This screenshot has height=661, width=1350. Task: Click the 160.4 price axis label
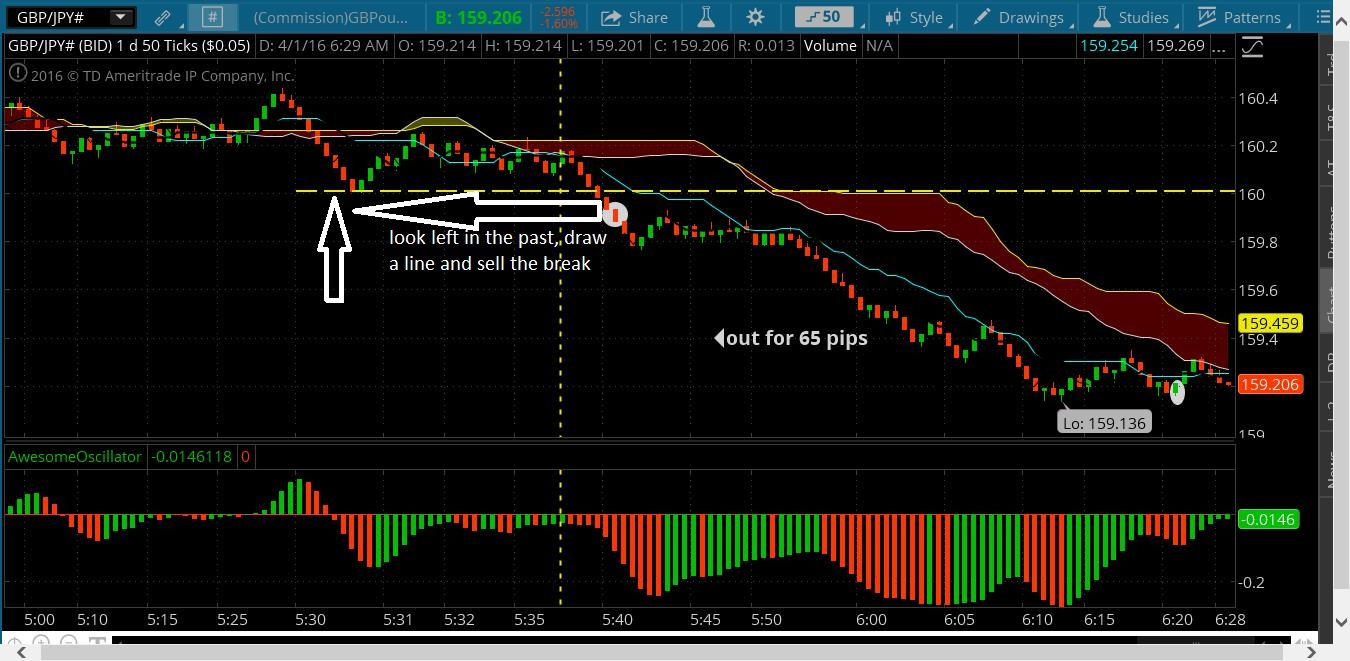[1257, 98]
